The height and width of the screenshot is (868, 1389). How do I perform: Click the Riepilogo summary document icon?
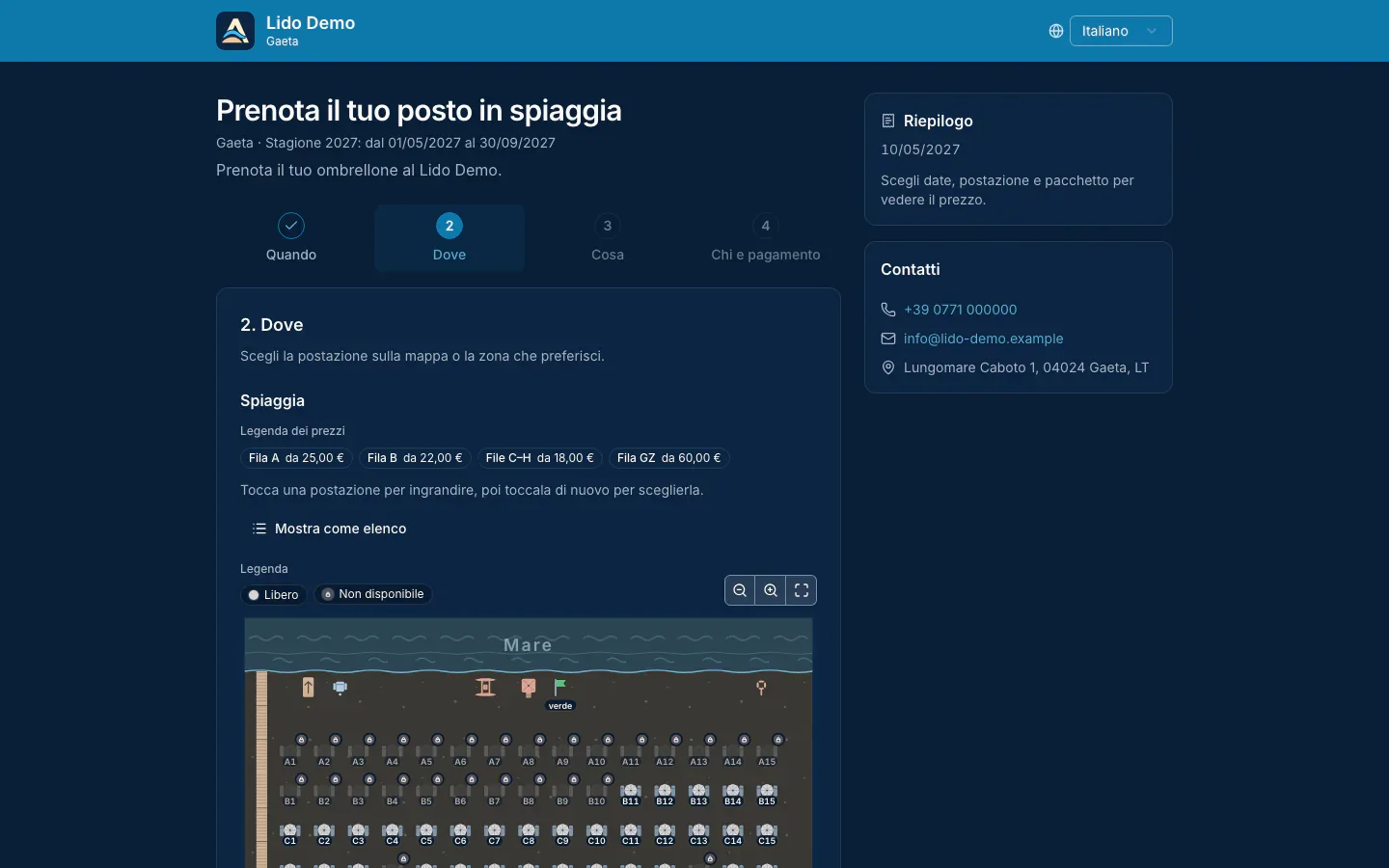click(x=888, y=121)
